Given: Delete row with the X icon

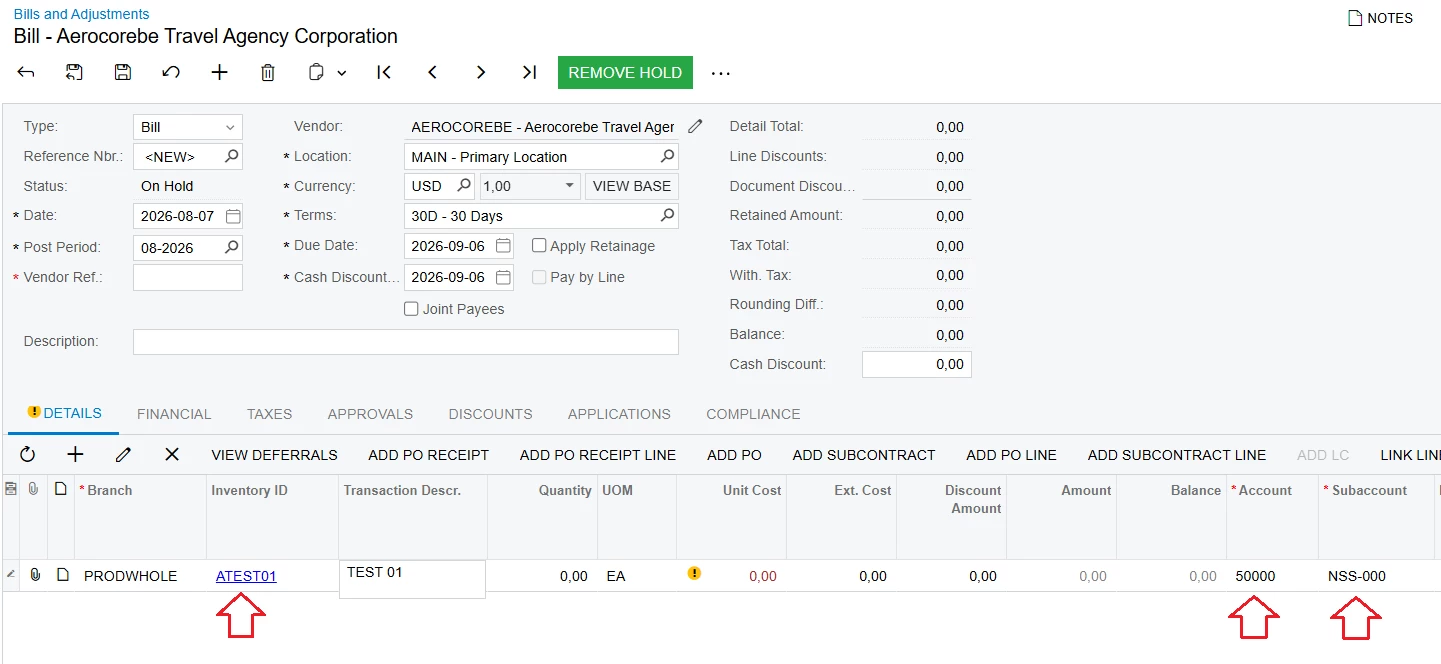Looking at the screenshot, I should pyautogui.click(x=172, y=454).
